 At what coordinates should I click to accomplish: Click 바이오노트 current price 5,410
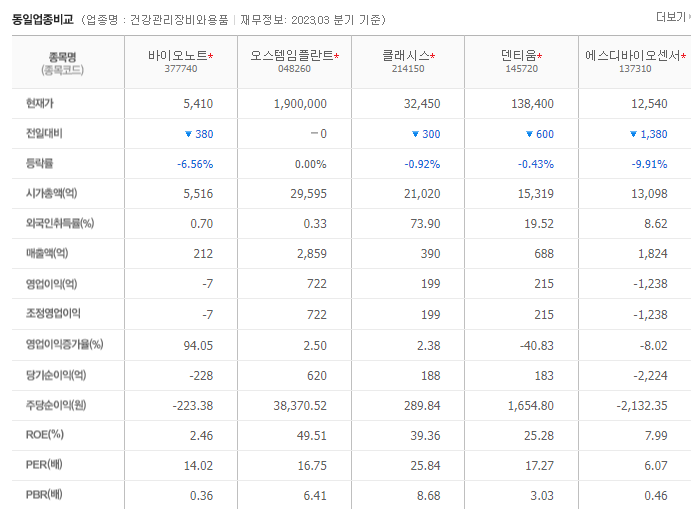198,104
